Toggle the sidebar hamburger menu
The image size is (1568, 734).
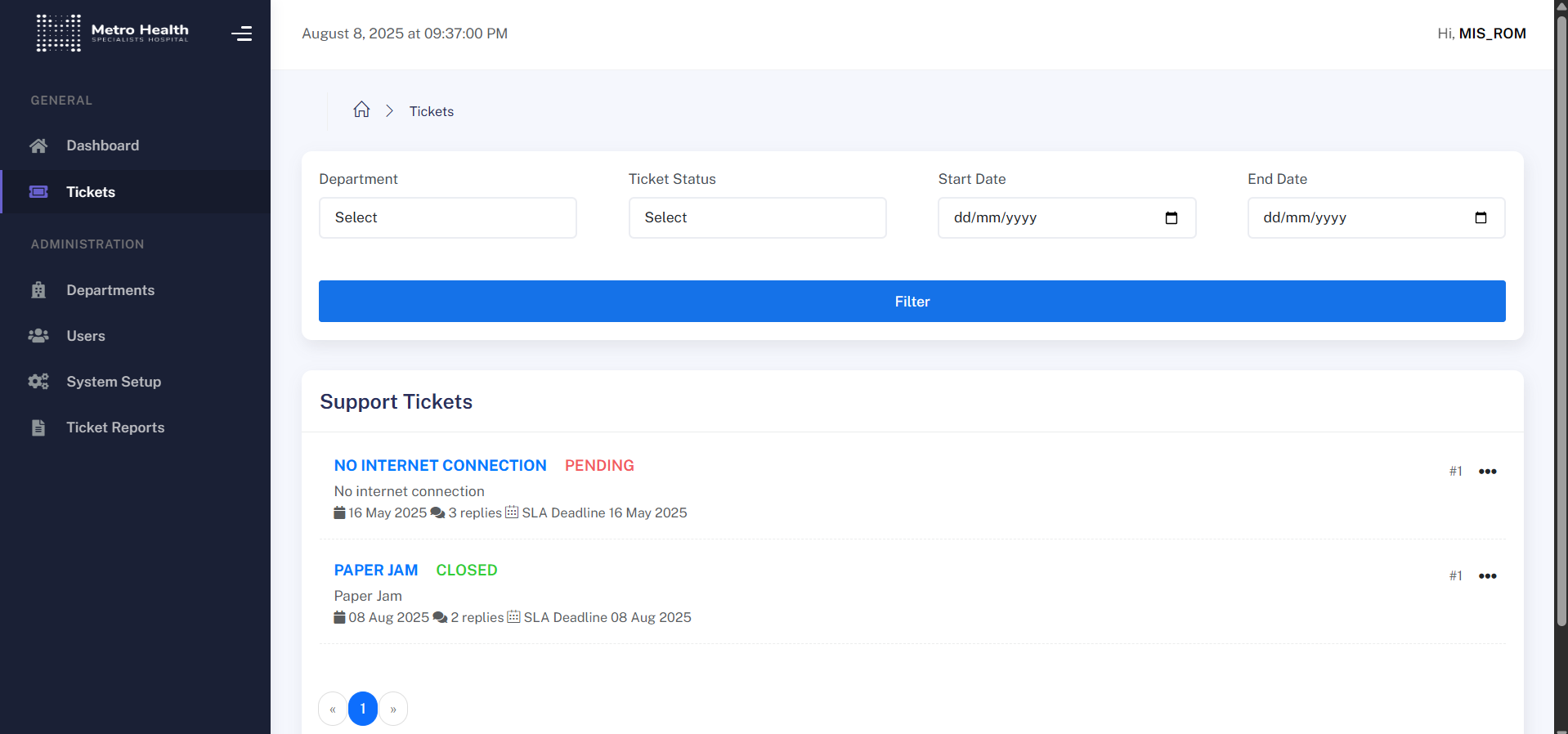[x=241, y=34]
